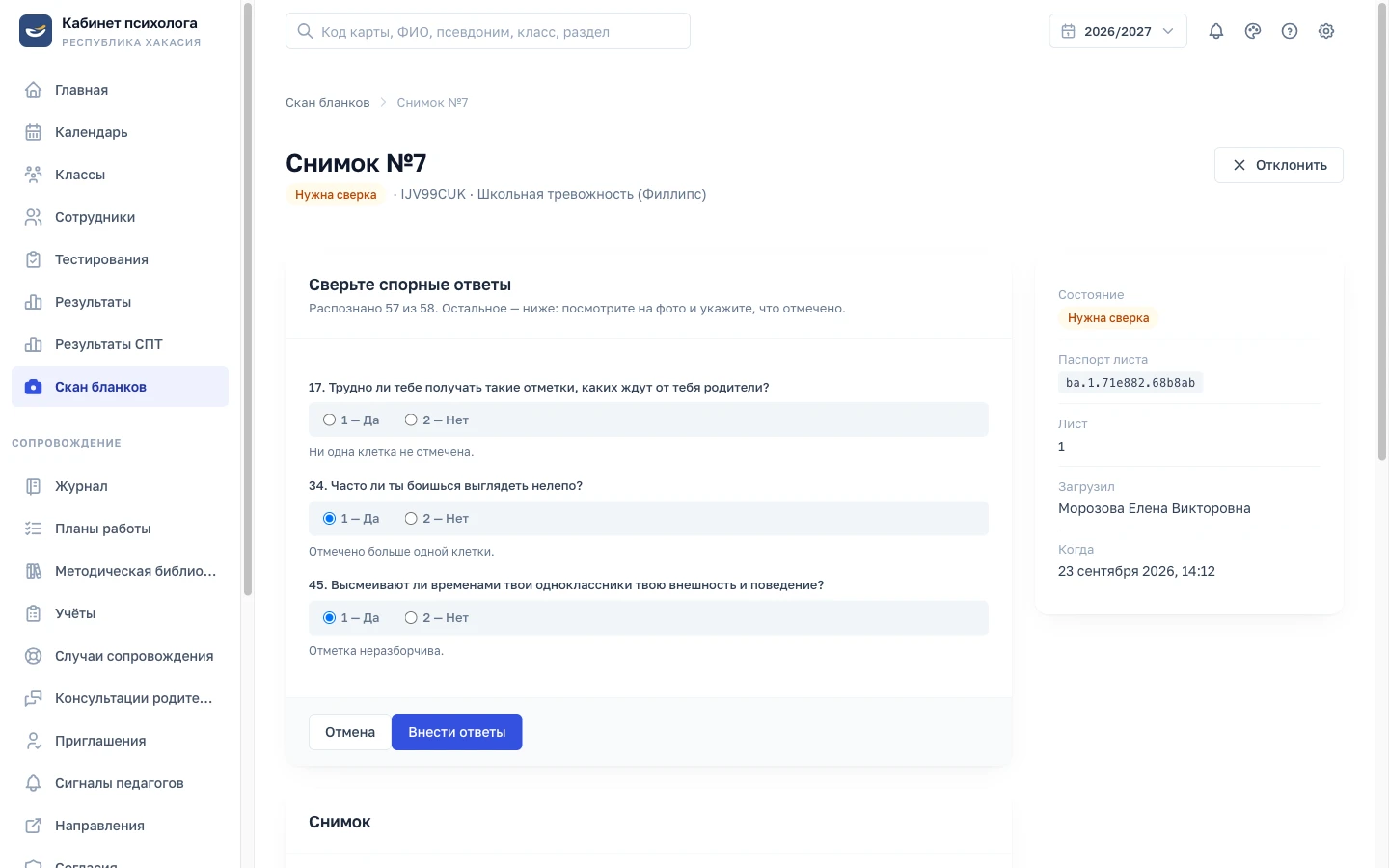
Task: Click the Календарь calendar icon
Action: (33, 132)
